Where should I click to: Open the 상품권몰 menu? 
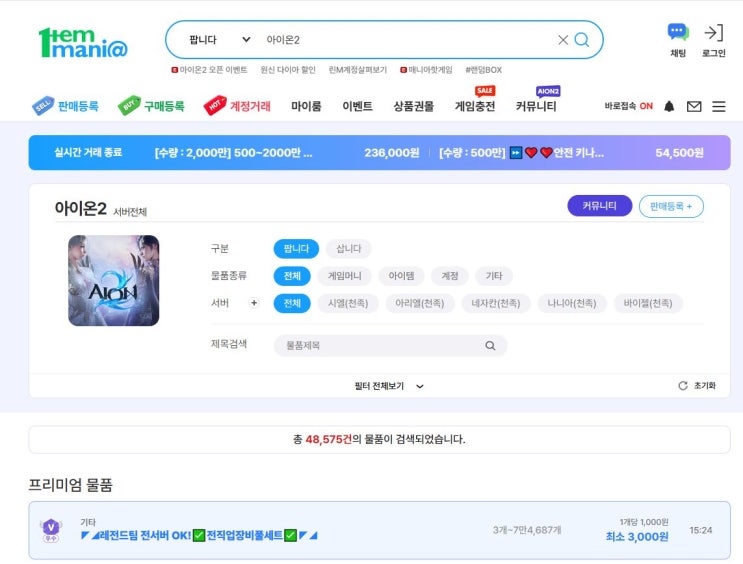(414, 106)
